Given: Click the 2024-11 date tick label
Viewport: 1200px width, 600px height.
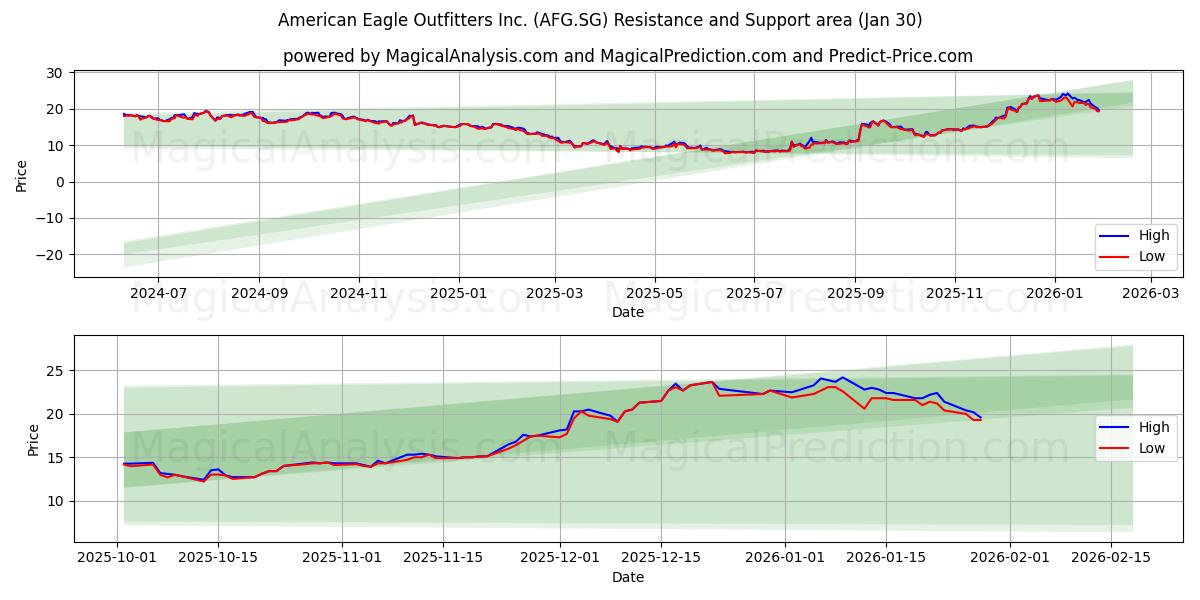Looking at the screenshot, I should pyautogui.click(x=359, y=294).
